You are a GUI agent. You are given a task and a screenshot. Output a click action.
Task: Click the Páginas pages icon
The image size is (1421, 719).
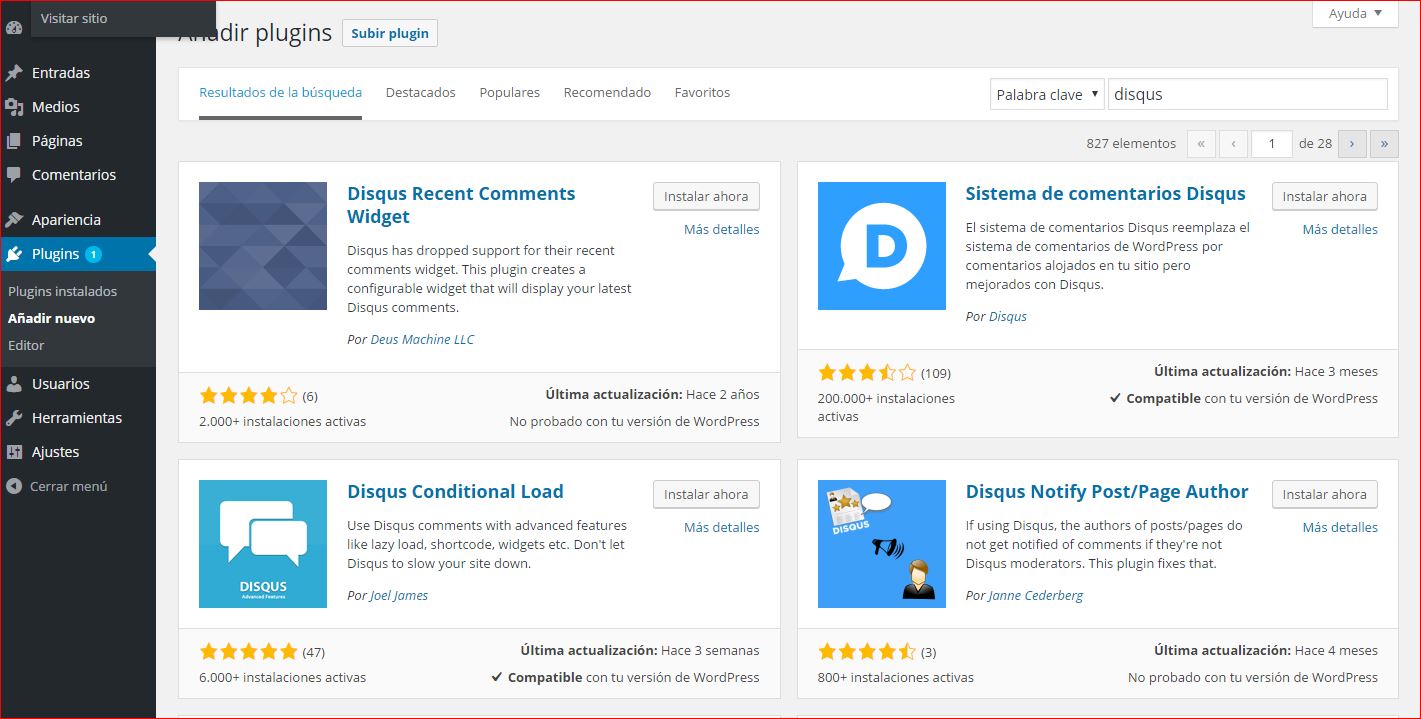click(14, 141)
